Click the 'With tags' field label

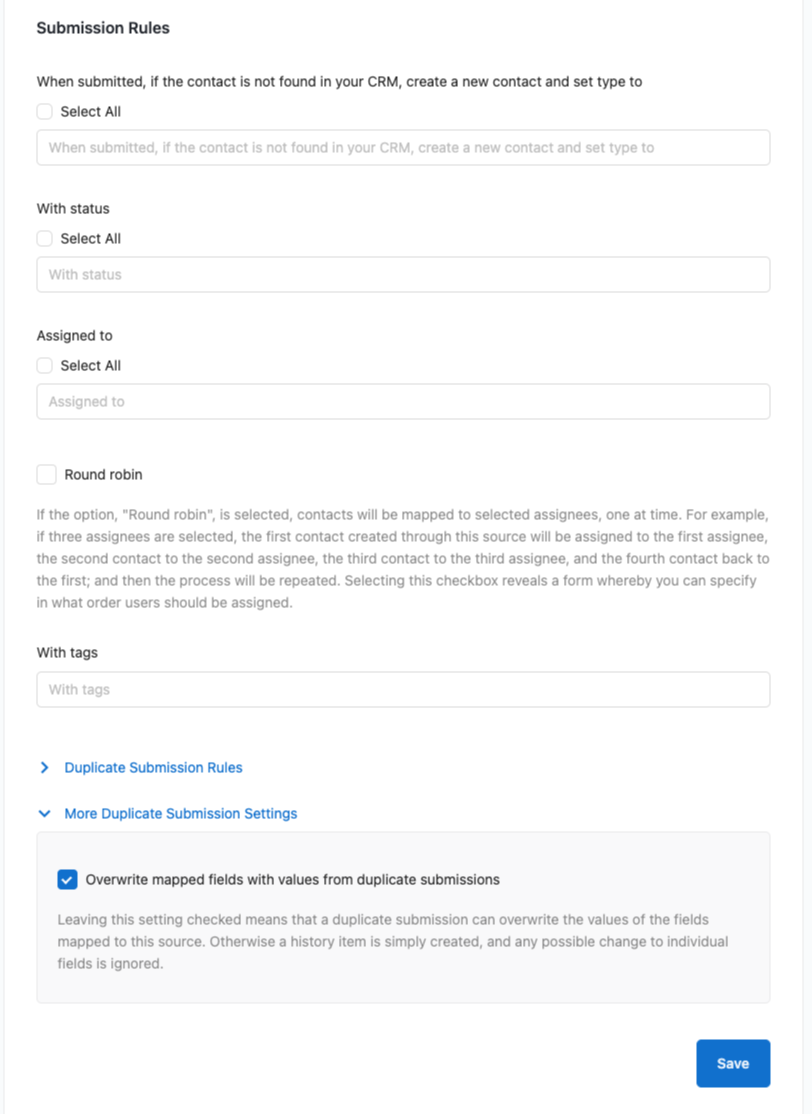click(x=67, y=653)
